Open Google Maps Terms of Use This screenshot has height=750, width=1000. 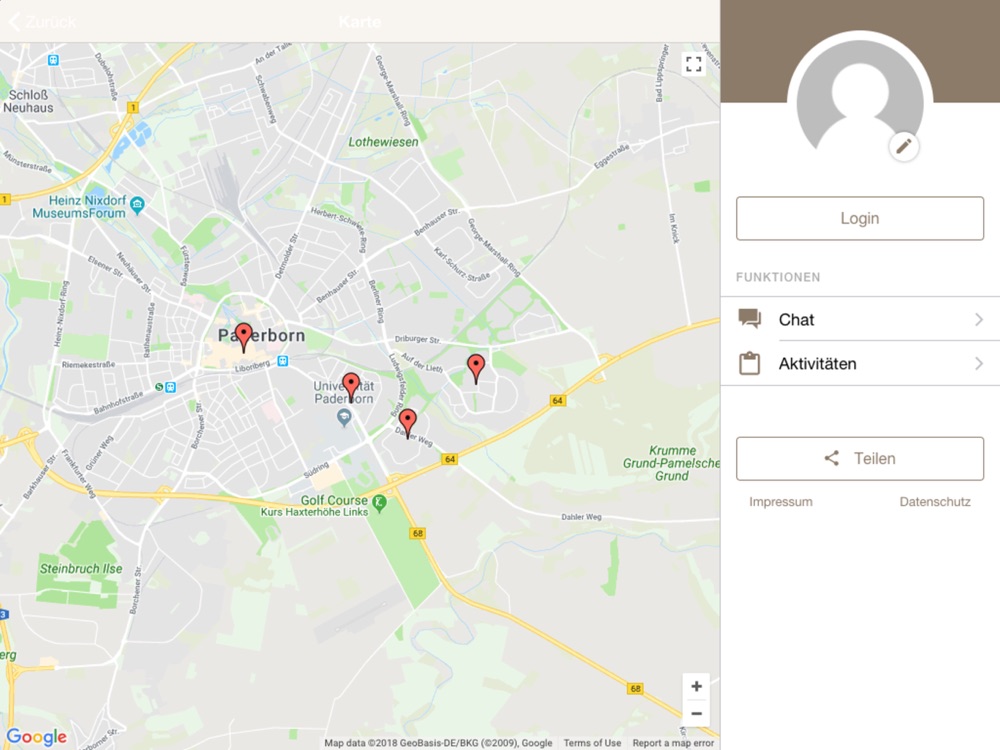[x=592, y=743]
